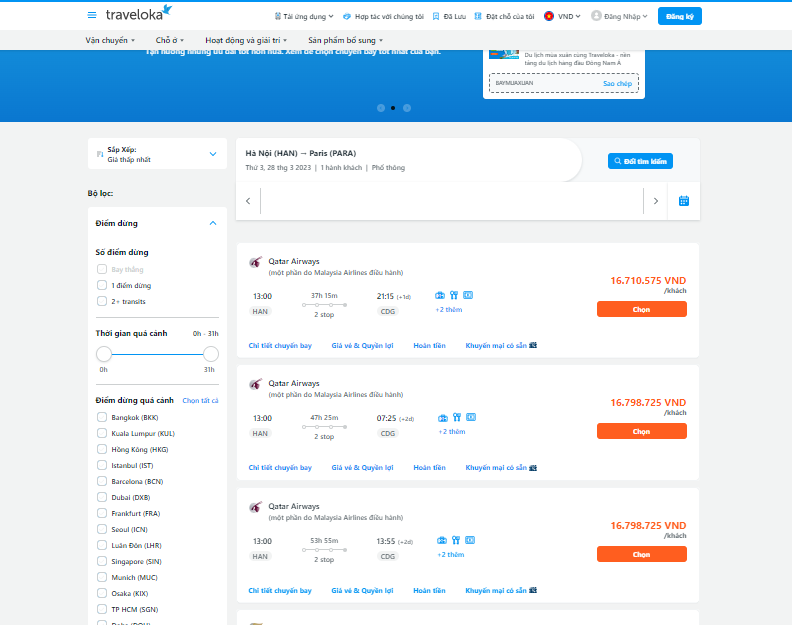
Task: Click Qatar Airways logo on 47h 25m flight
Action: [256, 384]
